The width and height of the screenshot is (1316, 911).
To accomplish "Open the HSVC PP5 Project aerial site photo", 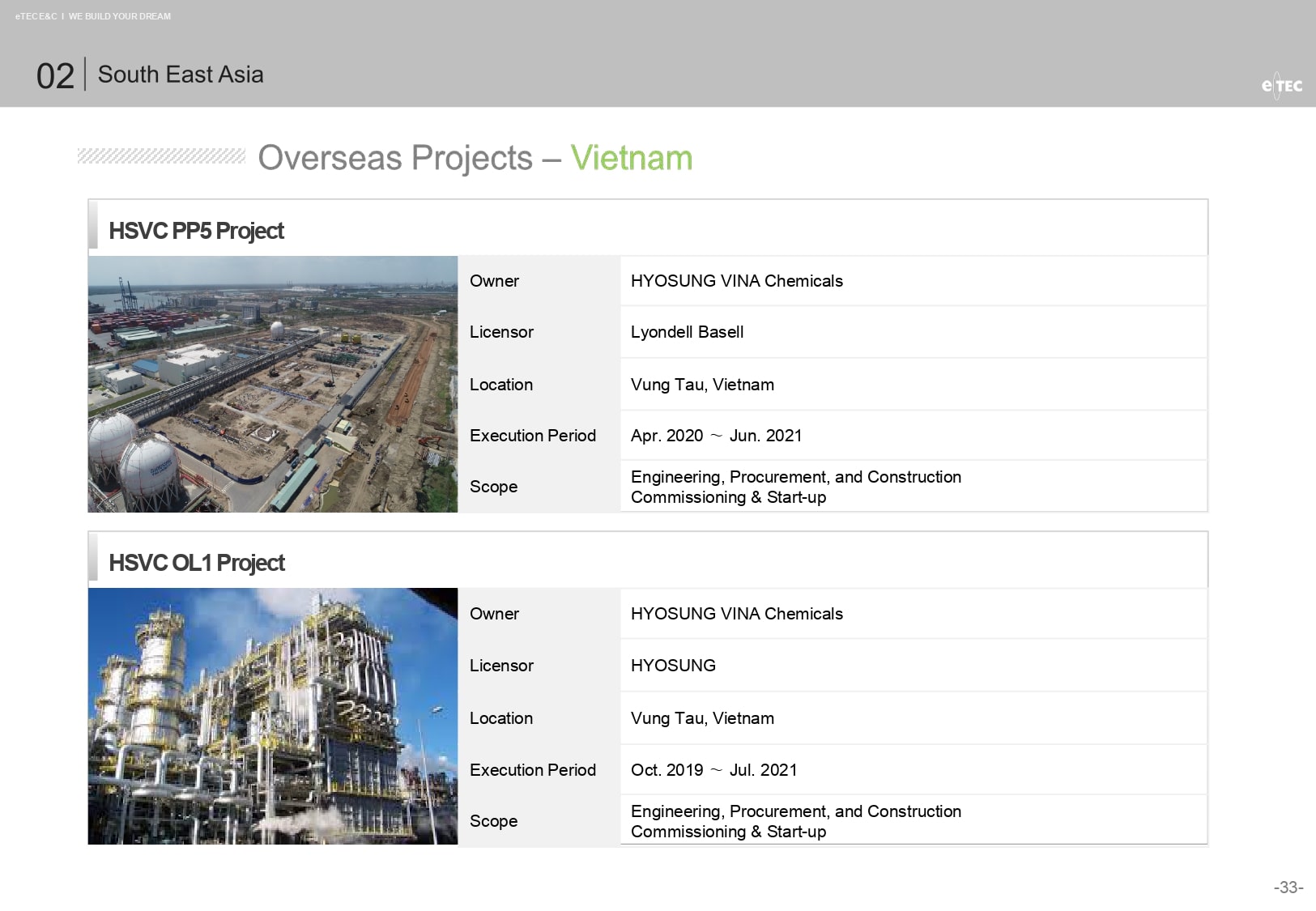I will pos(273,384).
